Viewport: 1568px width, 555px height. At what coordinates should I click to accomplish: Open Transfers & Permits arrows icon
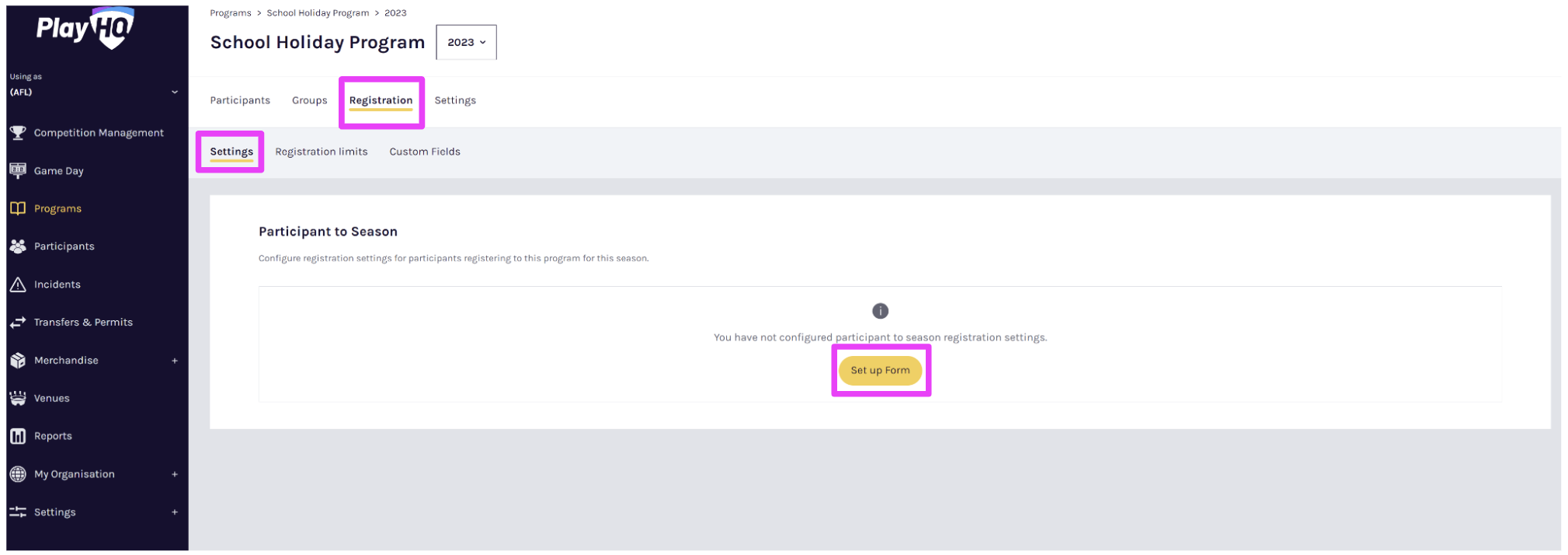click(x=18, y=322)
